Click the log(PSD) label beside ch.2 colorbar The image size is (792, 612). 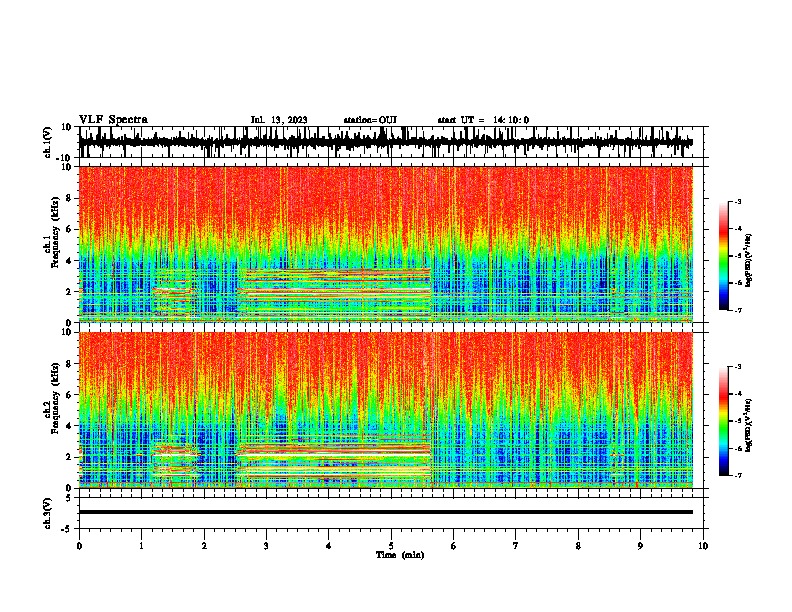(749, 425)
